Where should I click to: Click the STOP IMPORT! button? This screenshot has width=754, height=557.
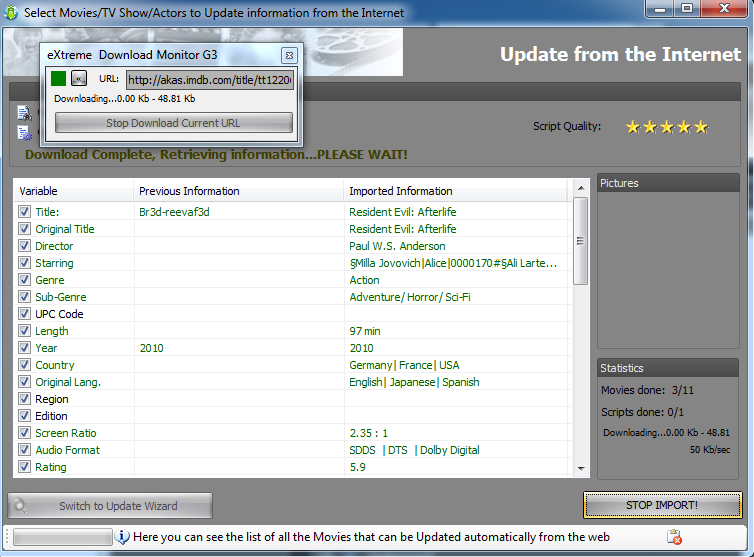coord(662,505)
